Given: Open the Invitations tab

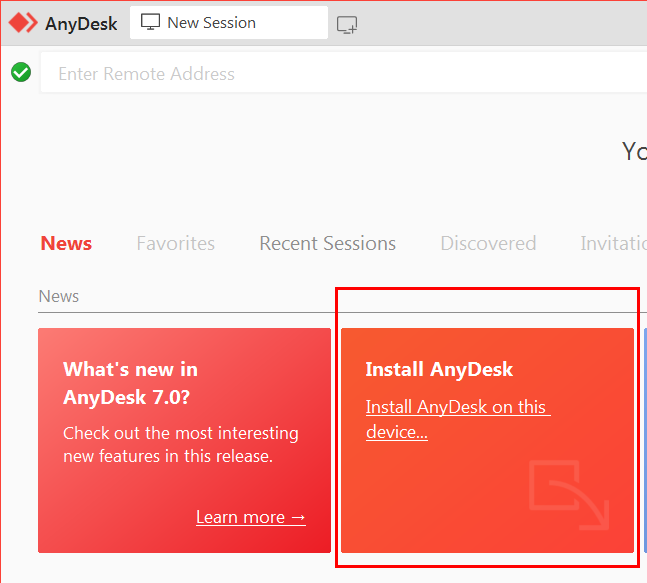Looking at the screenshot, I should pyautogui.click(x=614, y=243).
